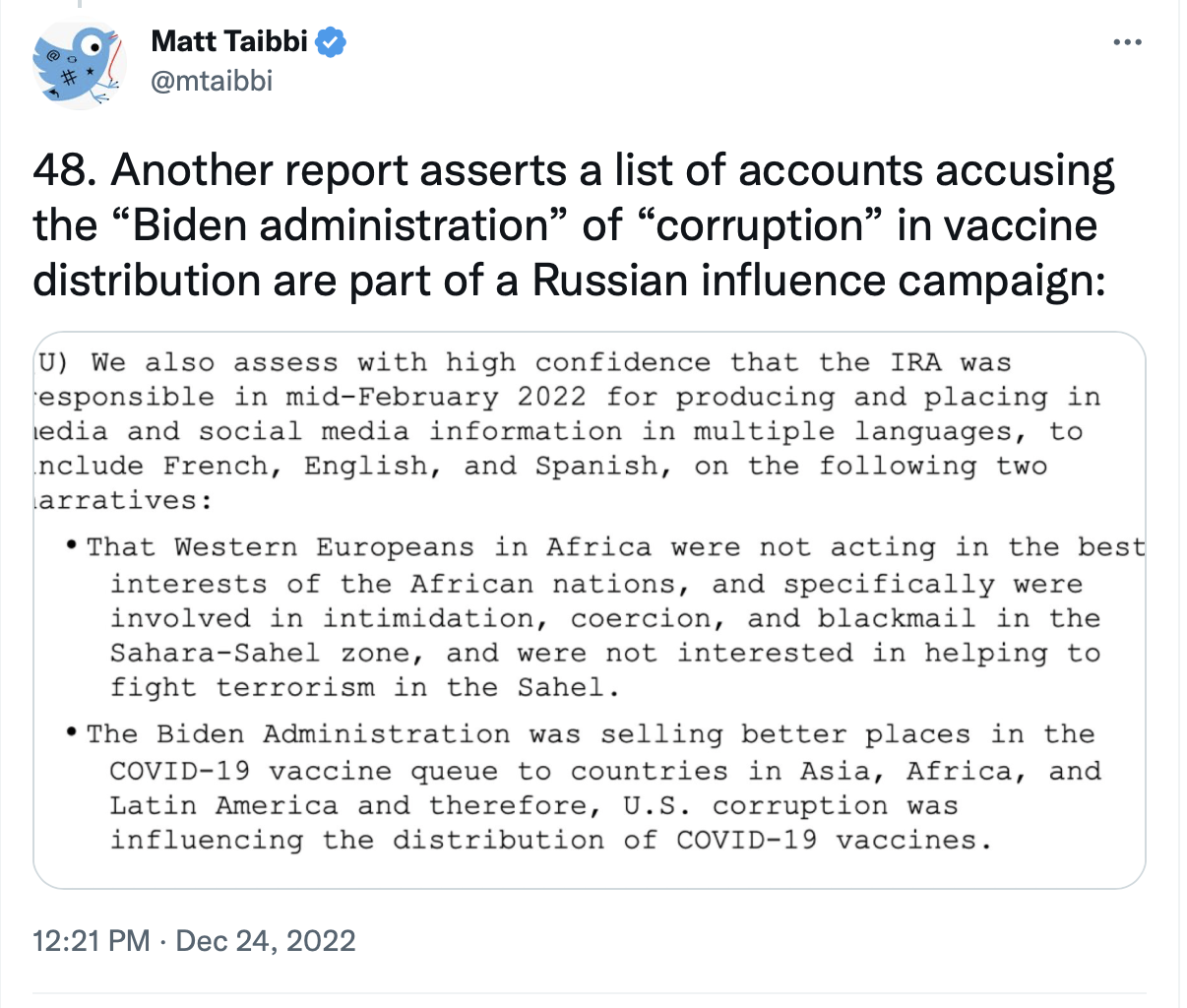Open the Matt Taibbi display name link

pos(230,41)
